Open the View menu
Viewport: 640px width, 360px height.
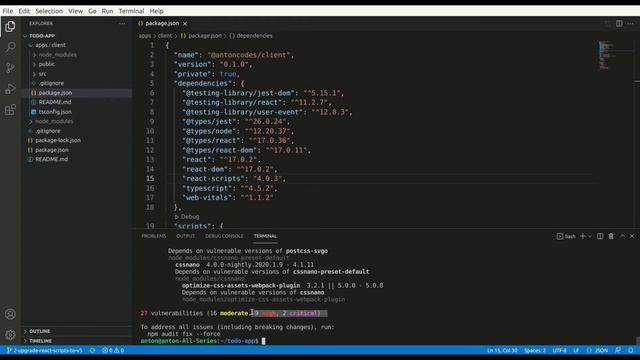click(76, 11)
